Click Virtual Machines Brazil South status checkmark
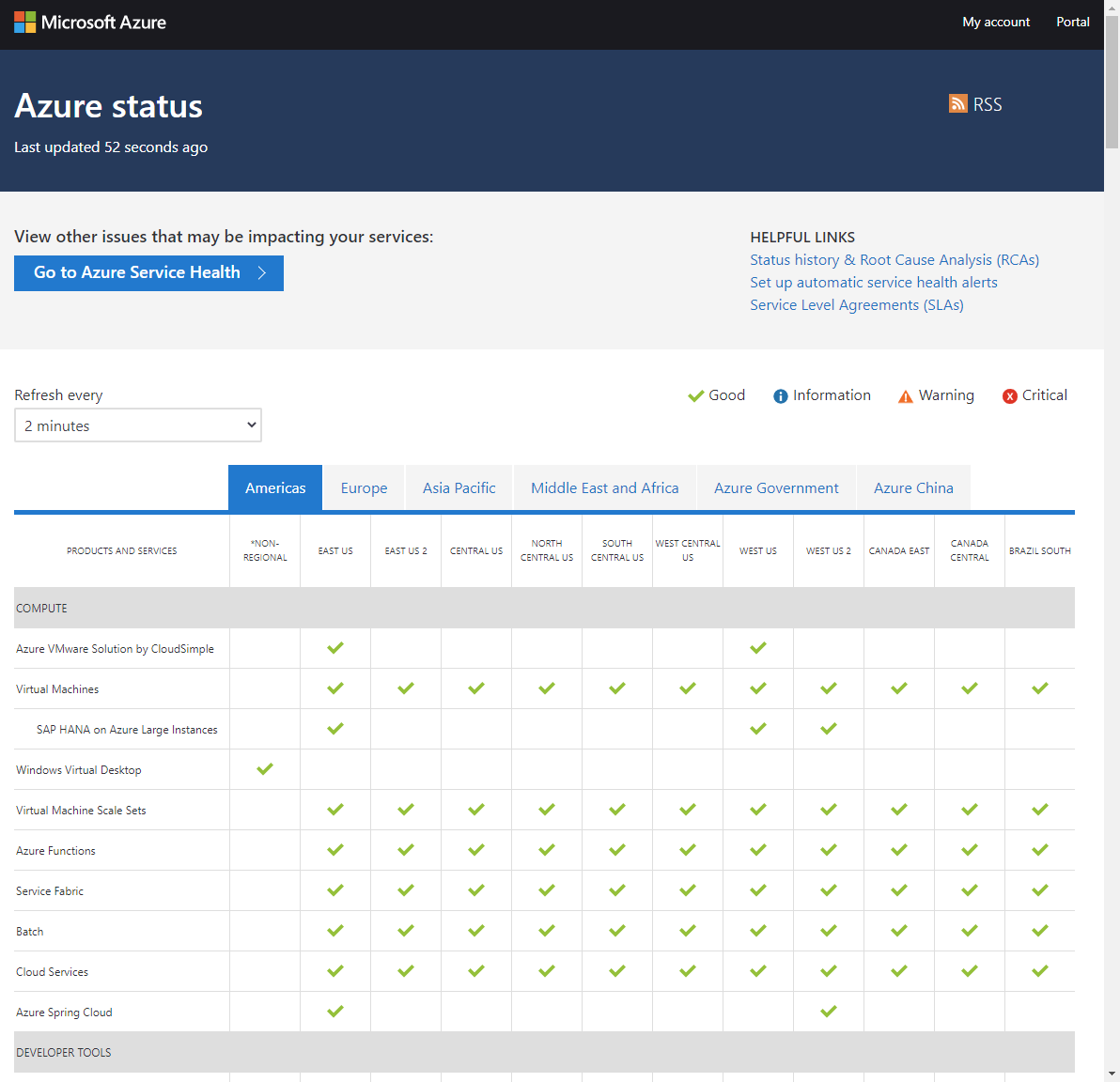The height and width of the screenshot is (1082, 1120). (1040, 688)
